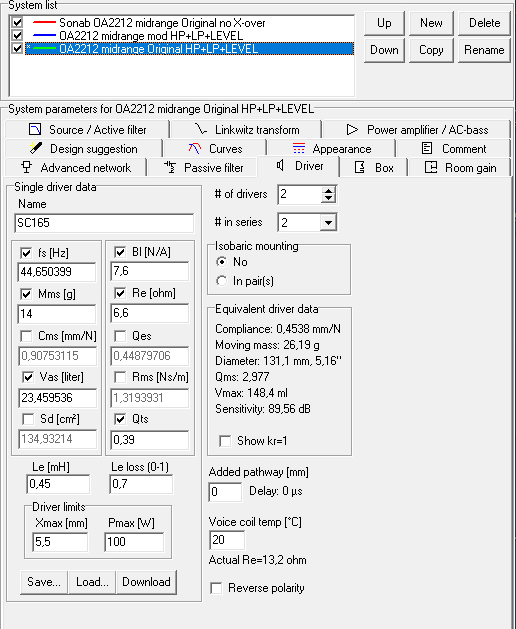The height and width of the screenshot is (629, 516).
Task: Click the Source / Active filter tab icon
Action: point(35,129)
